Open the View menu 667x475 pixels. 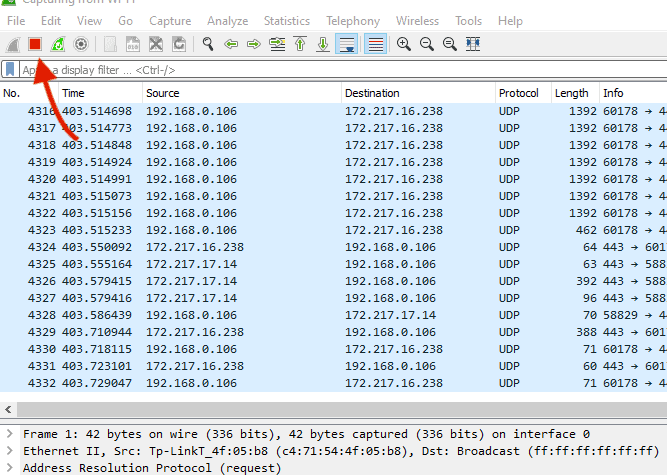89,21
